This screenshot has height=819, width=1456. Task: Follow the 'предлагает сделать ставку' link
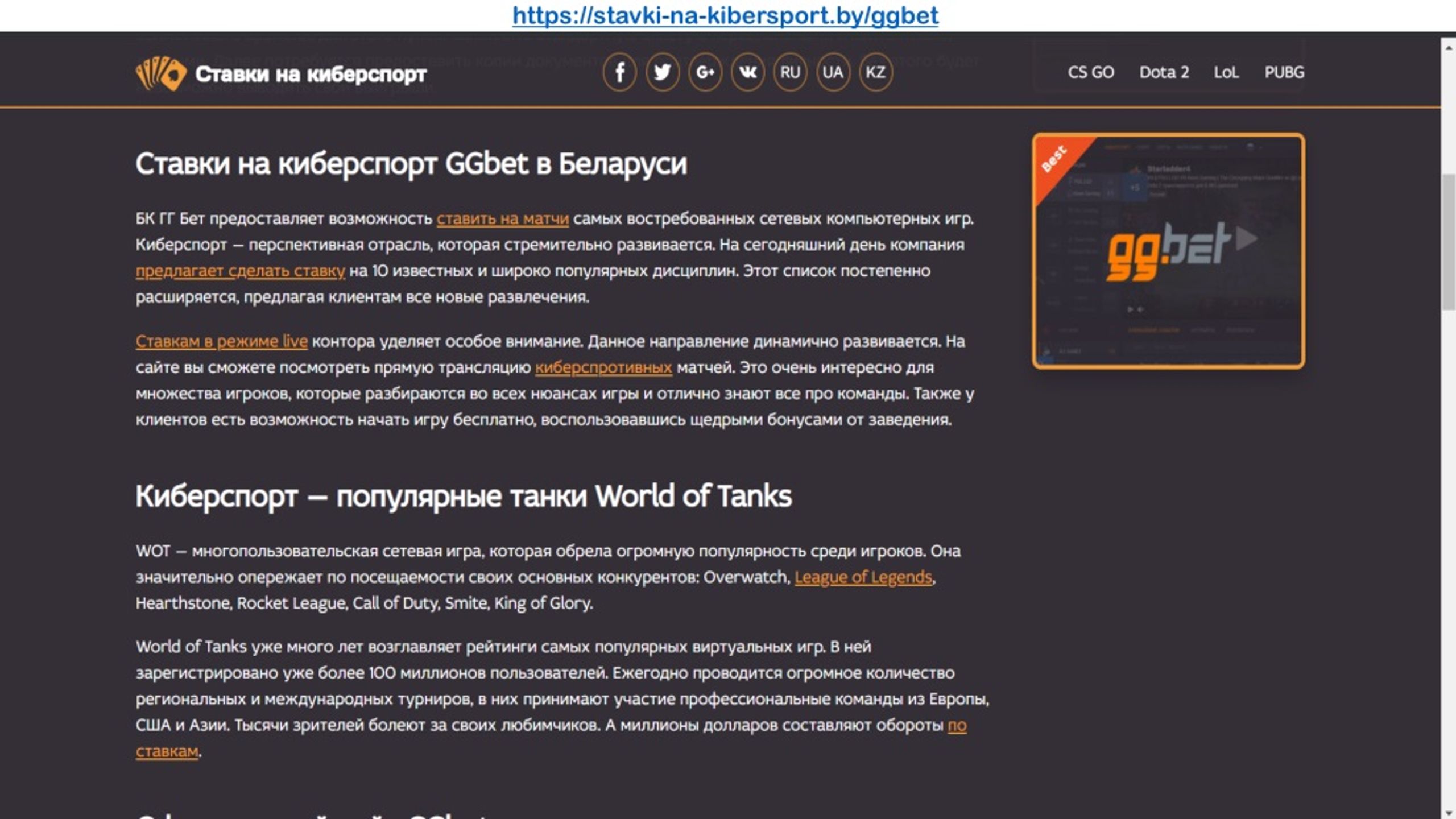click(x=240, y=271)
